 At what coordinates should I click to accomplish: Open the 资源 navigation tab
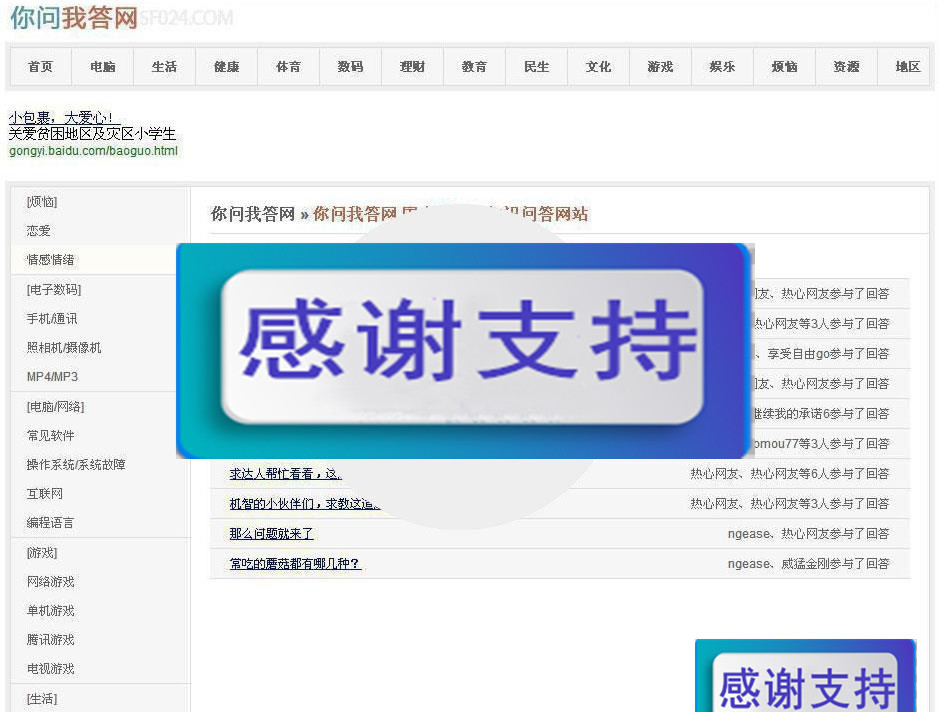pos(845,67)
